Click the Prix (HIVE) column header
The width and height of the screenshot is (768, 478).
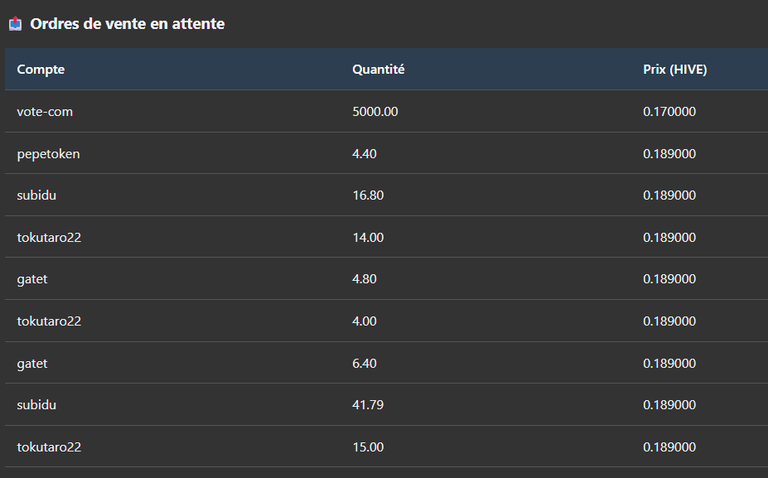[x=675, y=70]
